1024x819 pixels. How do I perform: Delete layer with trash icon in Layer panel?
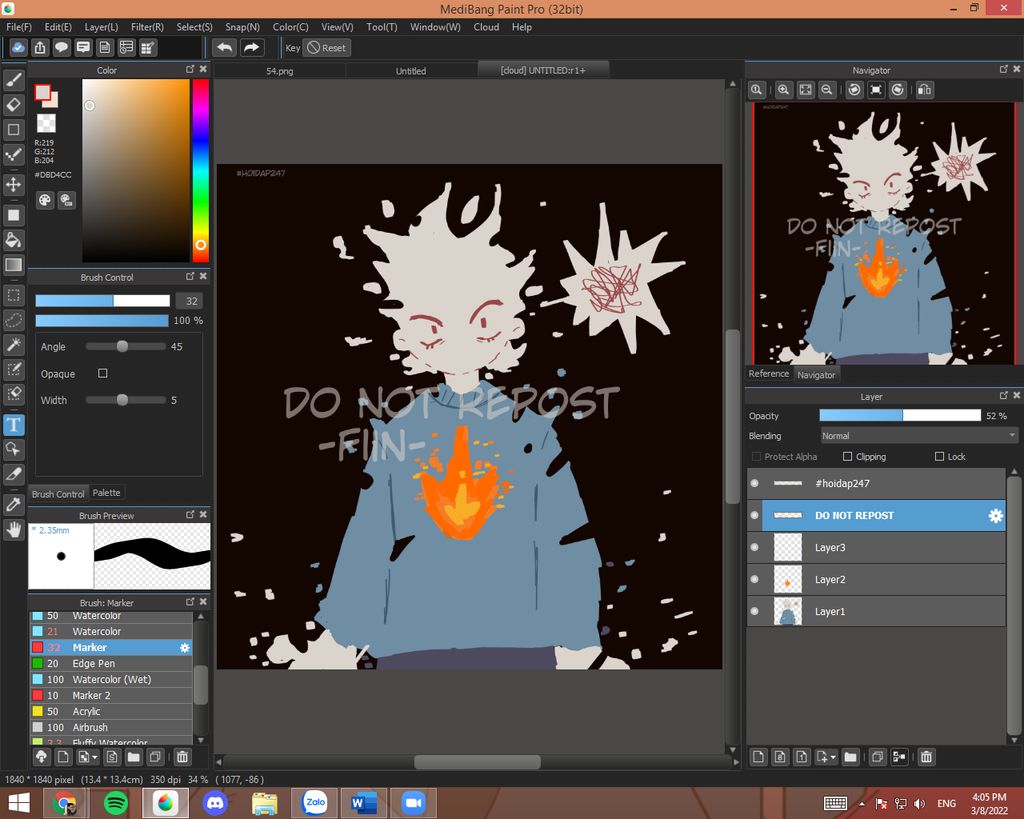(x=926, y=757)
